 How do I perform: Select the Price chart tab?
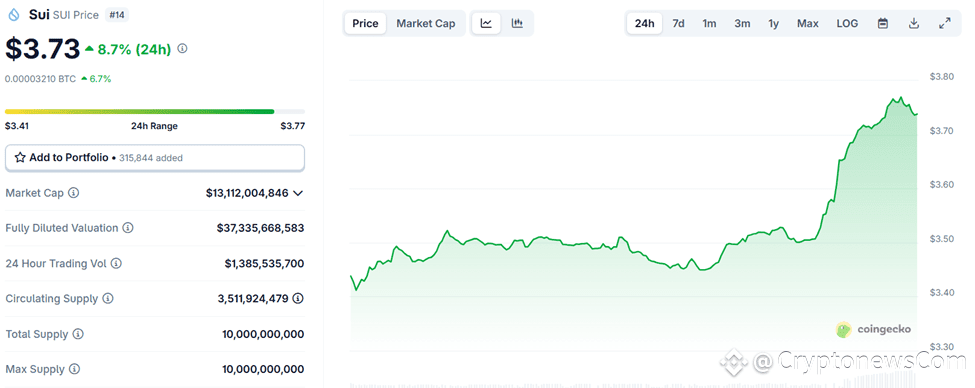pos(365,24)
